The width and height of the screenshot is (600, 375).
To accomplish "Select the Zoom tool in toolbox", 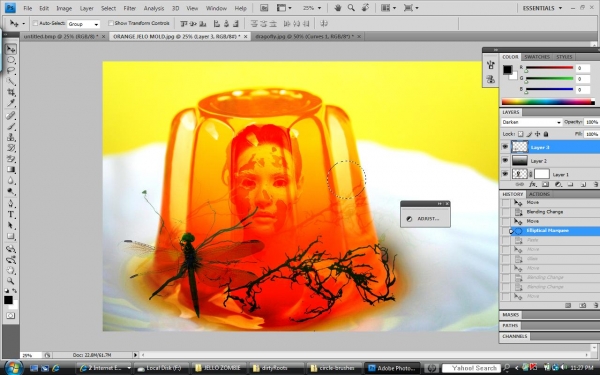I will 11,281.
